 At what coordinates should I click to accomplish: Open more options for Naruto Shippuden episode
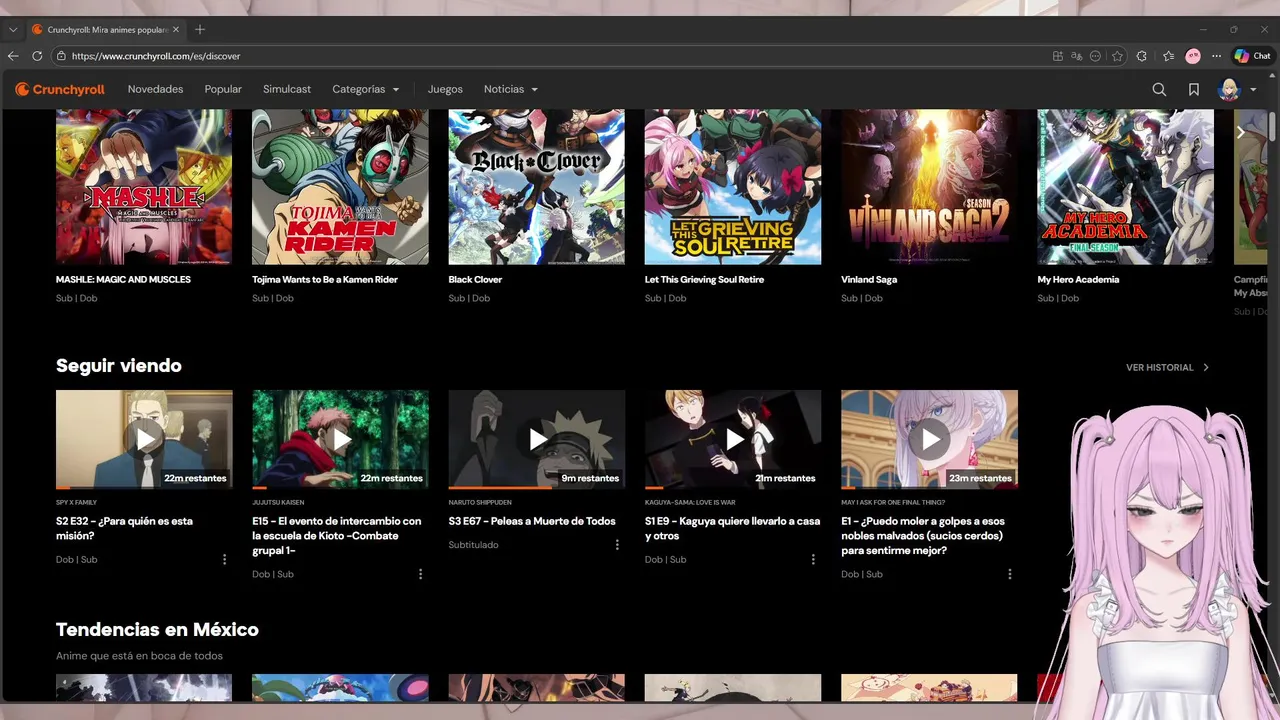pos(617,545)
